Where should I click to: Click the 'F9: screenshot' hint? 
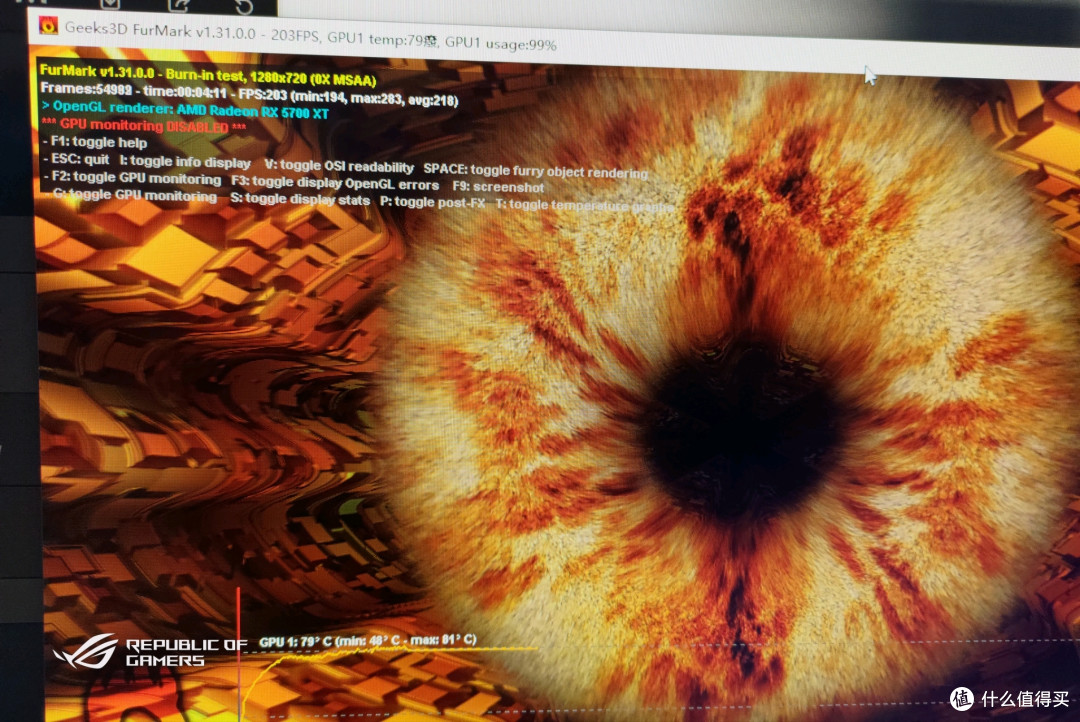pos(499,187)
